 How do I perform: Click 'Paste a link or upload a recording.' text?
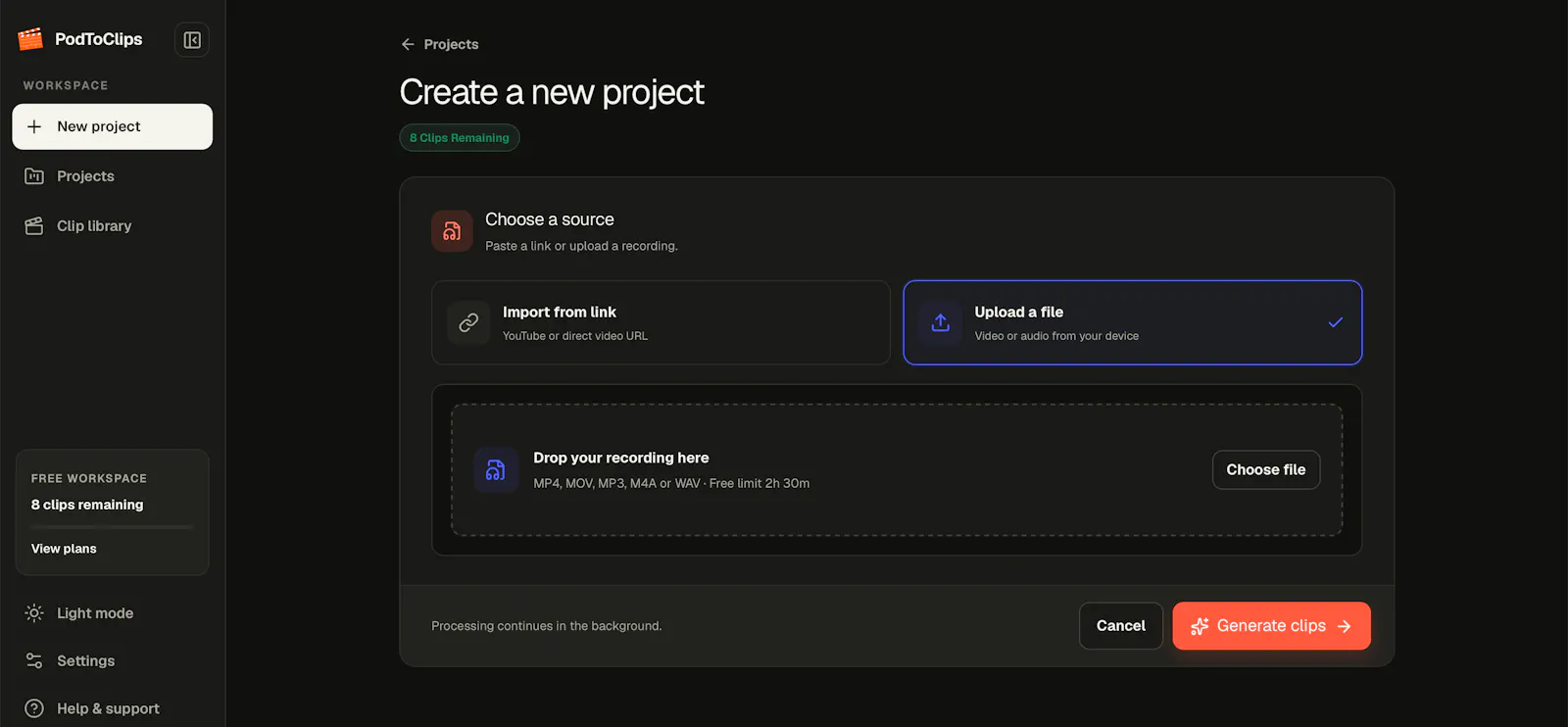581,246
